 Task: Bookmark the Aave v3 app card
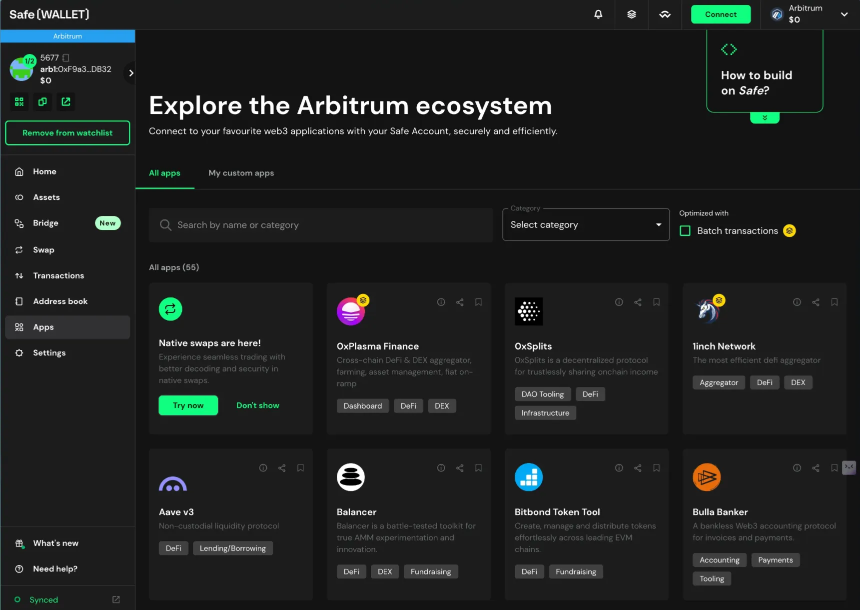pyautogui.click(x=301, y=468)
